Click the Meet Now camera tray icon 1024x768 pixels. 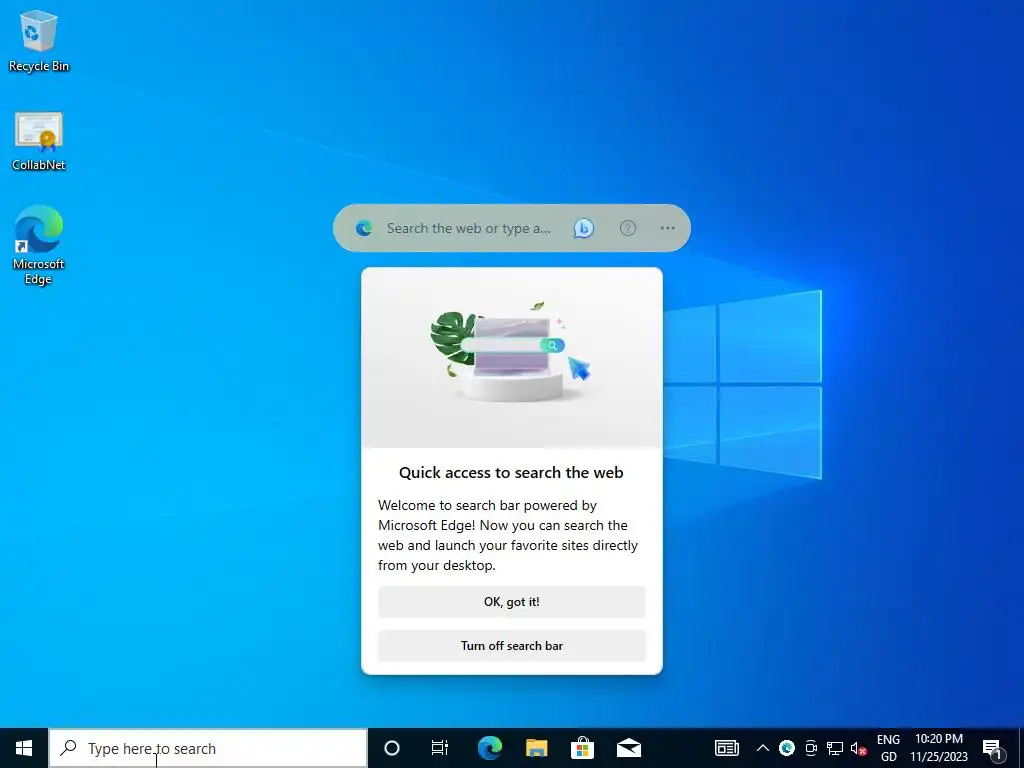tap(811, 748)
